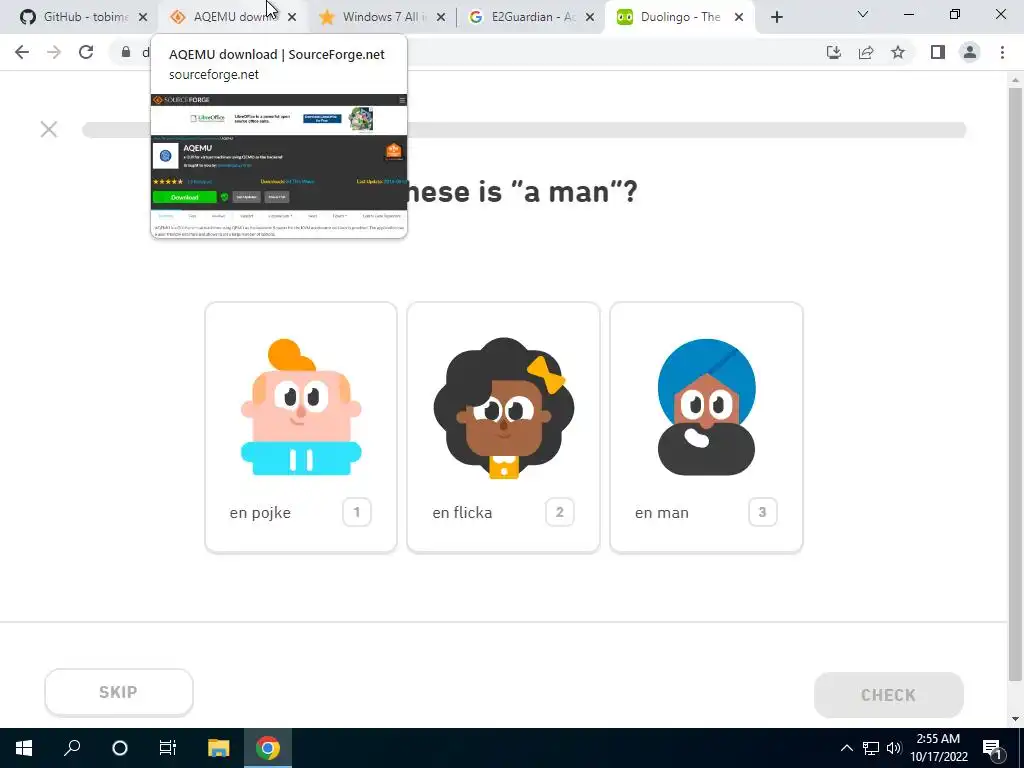Image resolution: width=1024 pixels, height=768 pixels.
Task: Close the AQEMU download tab
Action: [x=292, y=18]
